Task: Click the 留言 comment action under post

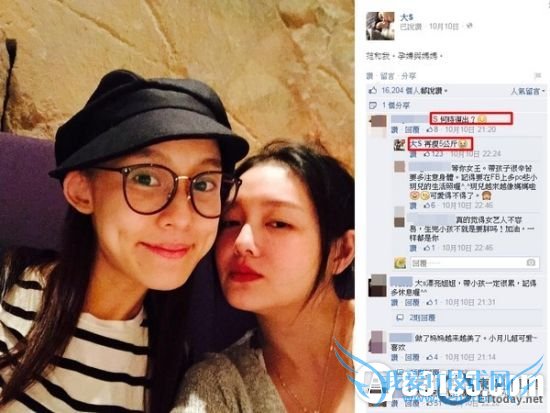Action: click(387, 76)
